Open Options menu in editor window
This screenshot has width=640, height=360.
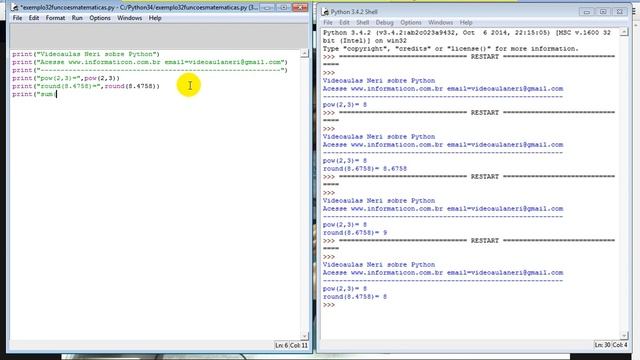coord(100,18)
